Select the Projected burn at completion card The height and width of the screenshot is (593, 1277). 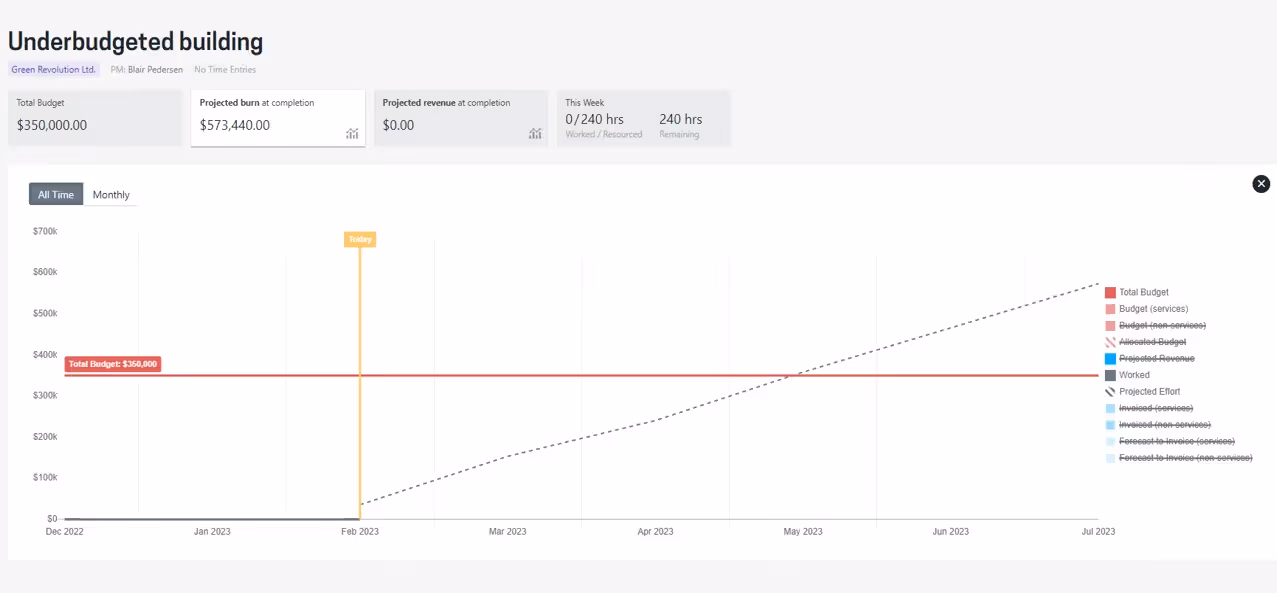(278, 118)
